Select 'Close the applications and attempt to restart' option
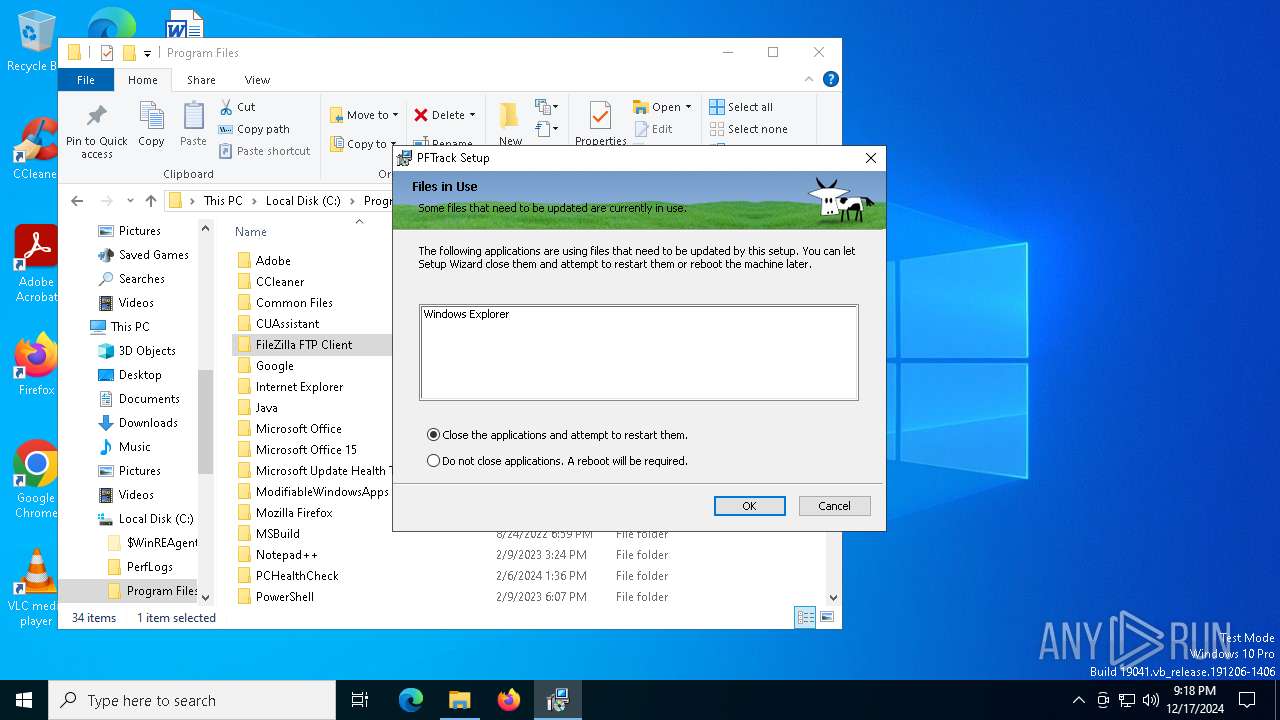 point(558,435)
